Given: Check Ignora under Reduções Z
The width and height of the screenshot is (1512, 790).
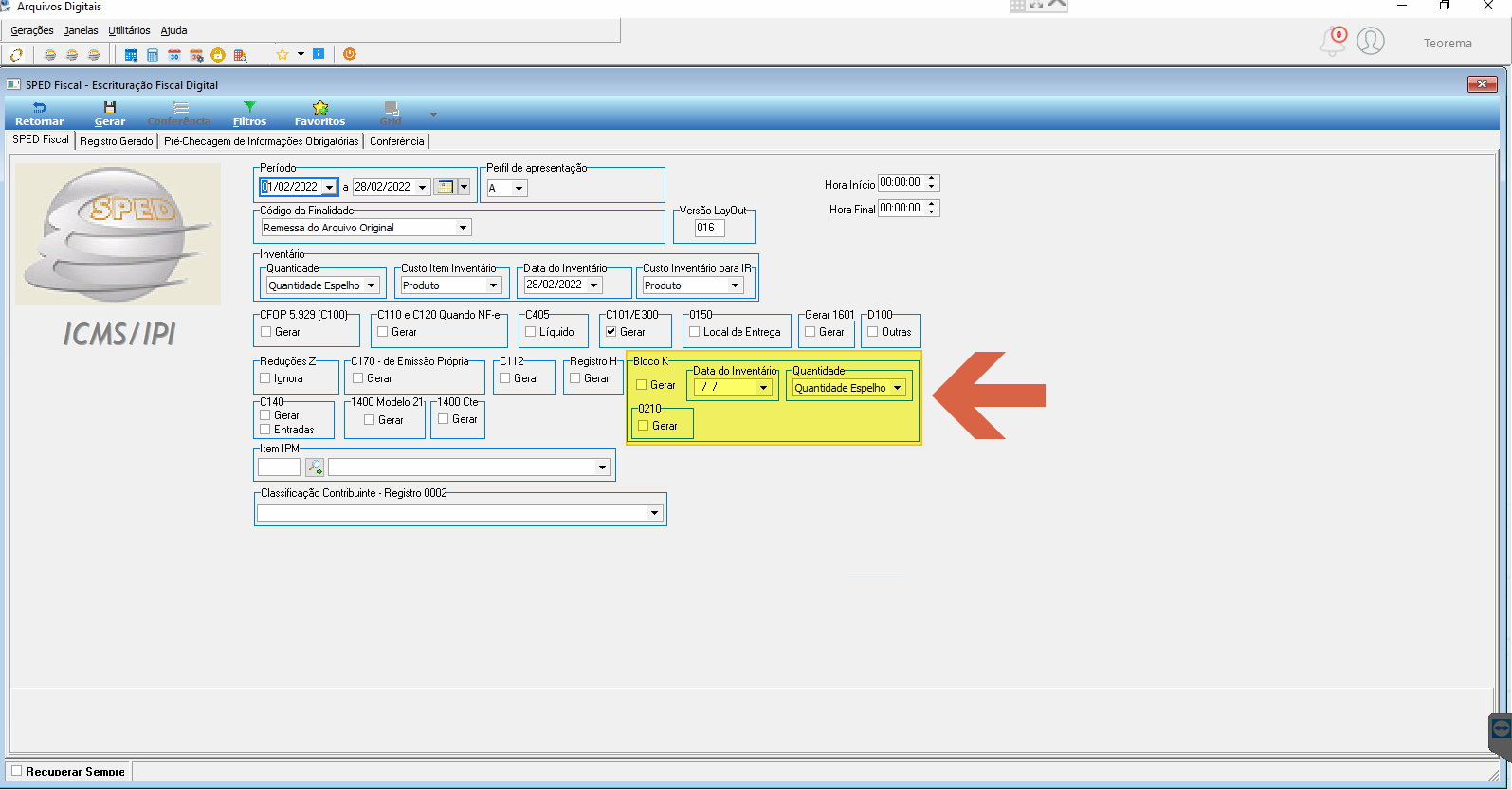Looking at the screenshot, I should point(265,378).
